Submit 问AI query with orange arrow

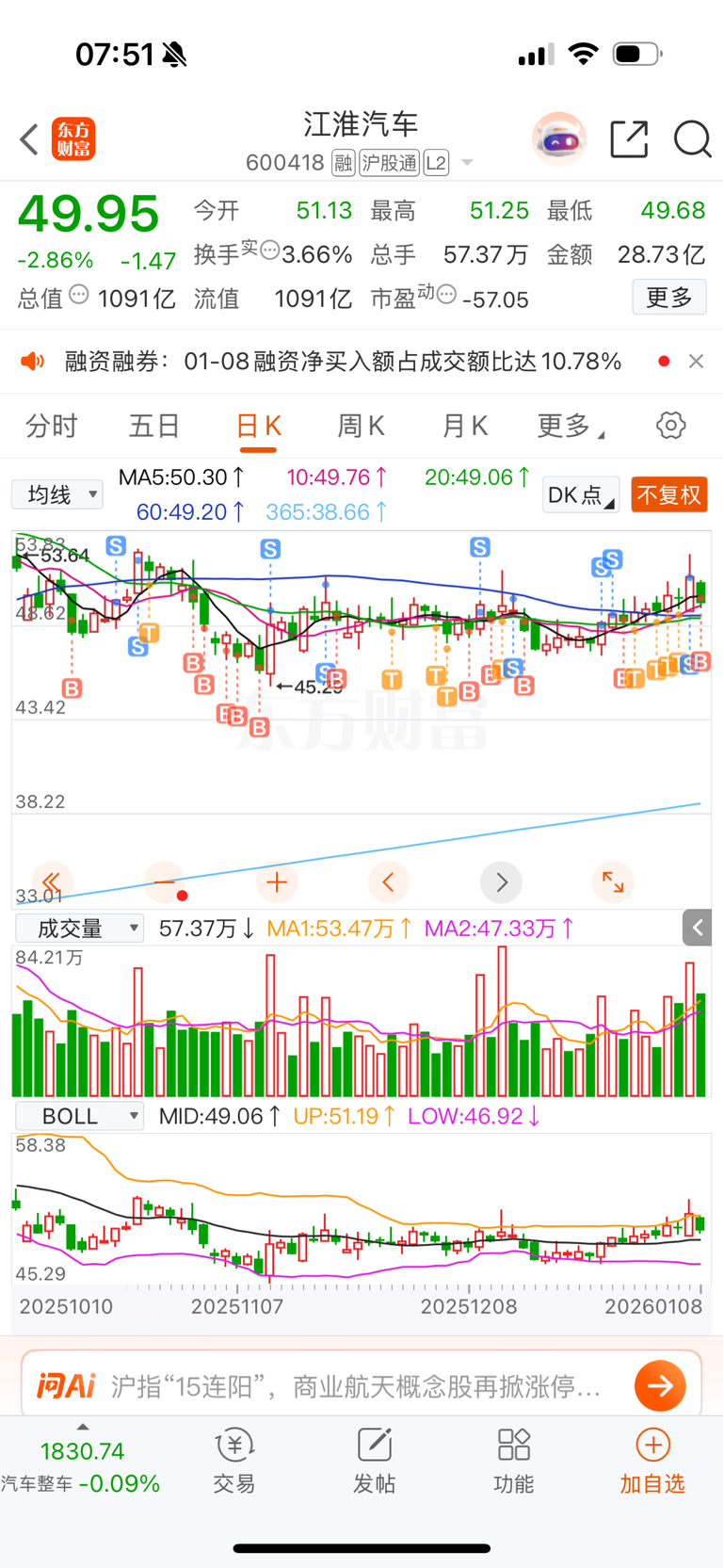pos(660,1385)
